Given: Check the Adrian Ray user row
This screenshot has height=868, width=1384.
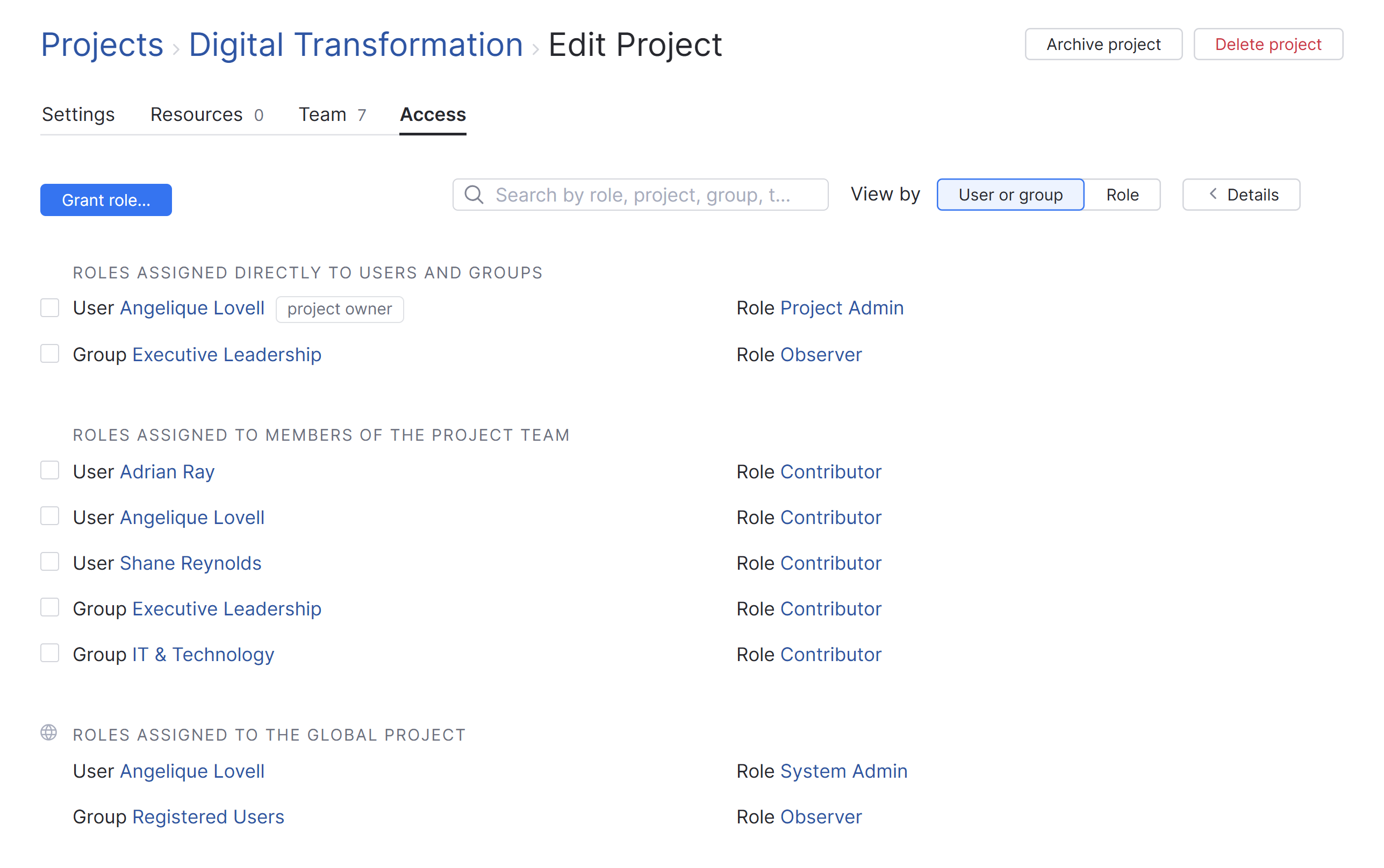Looking at the screenshot, I should click(50, 471).
